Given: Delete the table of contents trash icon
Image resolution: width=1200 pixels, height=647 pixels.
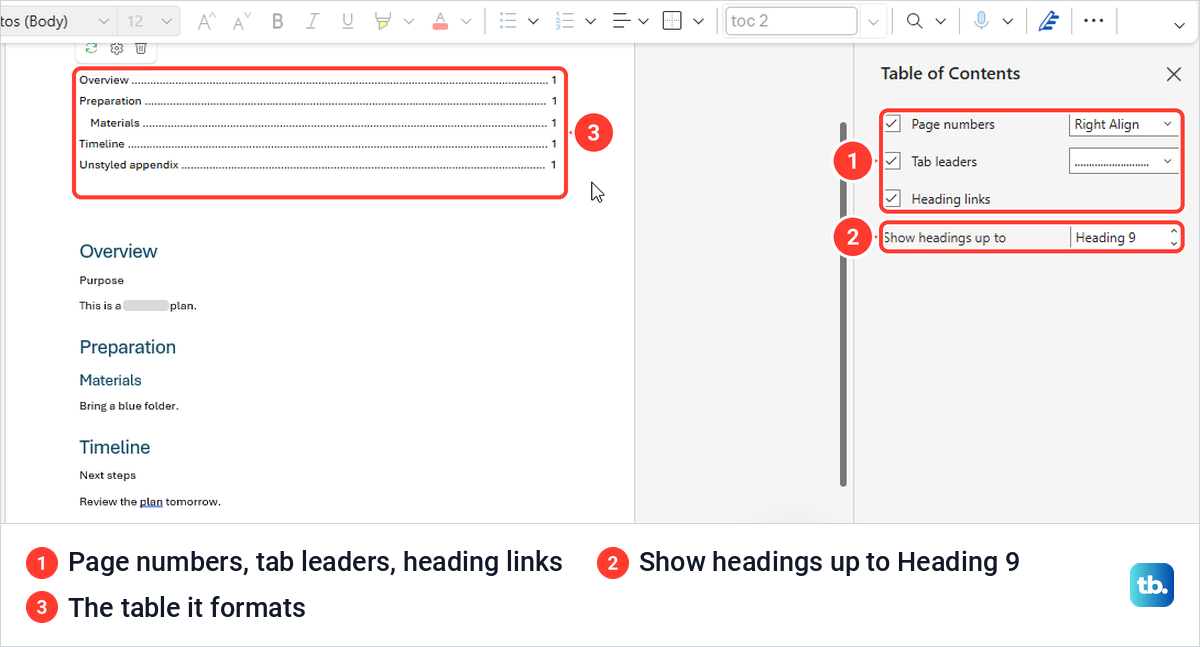Looking at the screenshot, I should click(141, 47).
